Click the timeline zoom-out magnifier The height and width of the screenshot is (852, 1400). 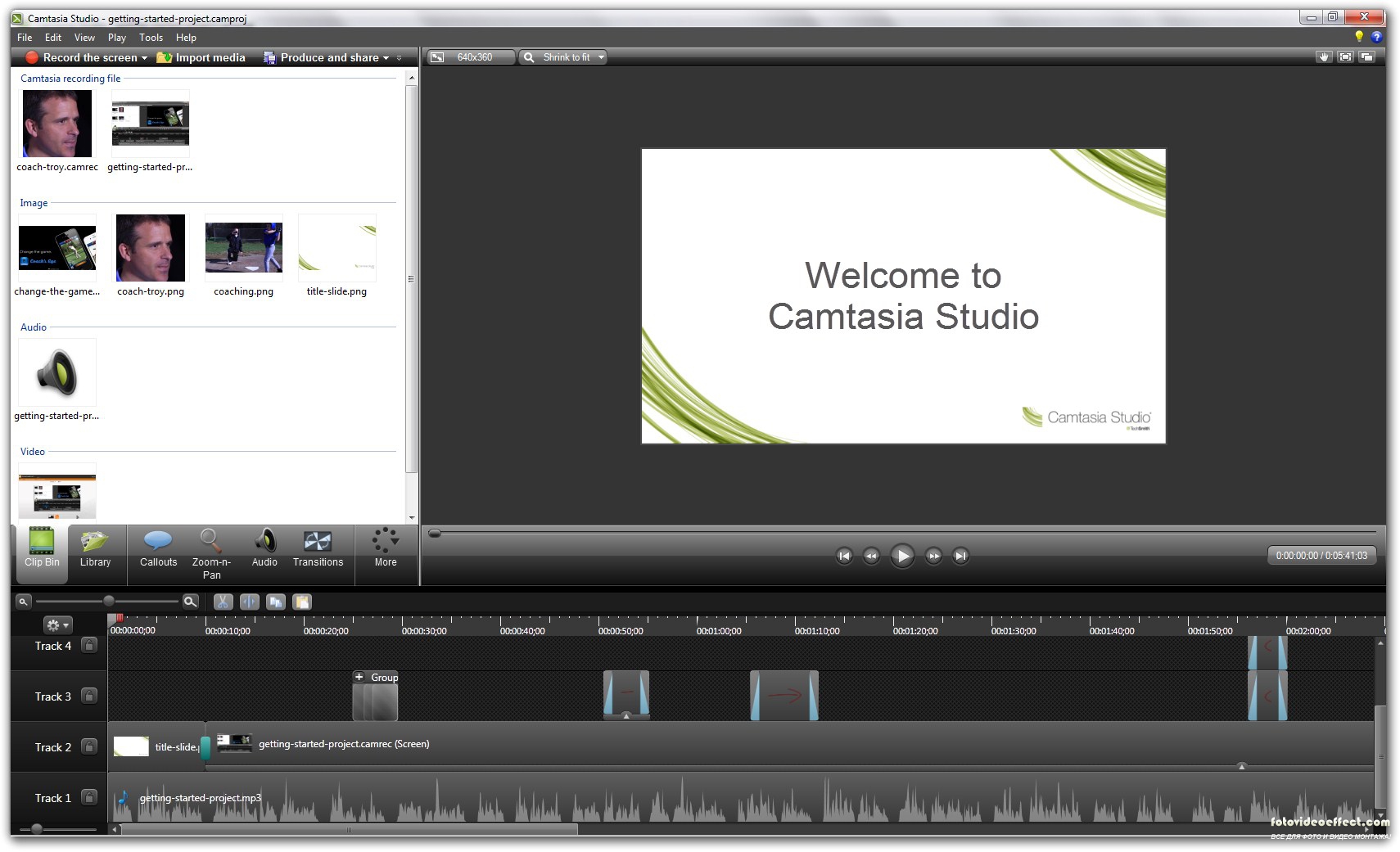pos(24,602)
